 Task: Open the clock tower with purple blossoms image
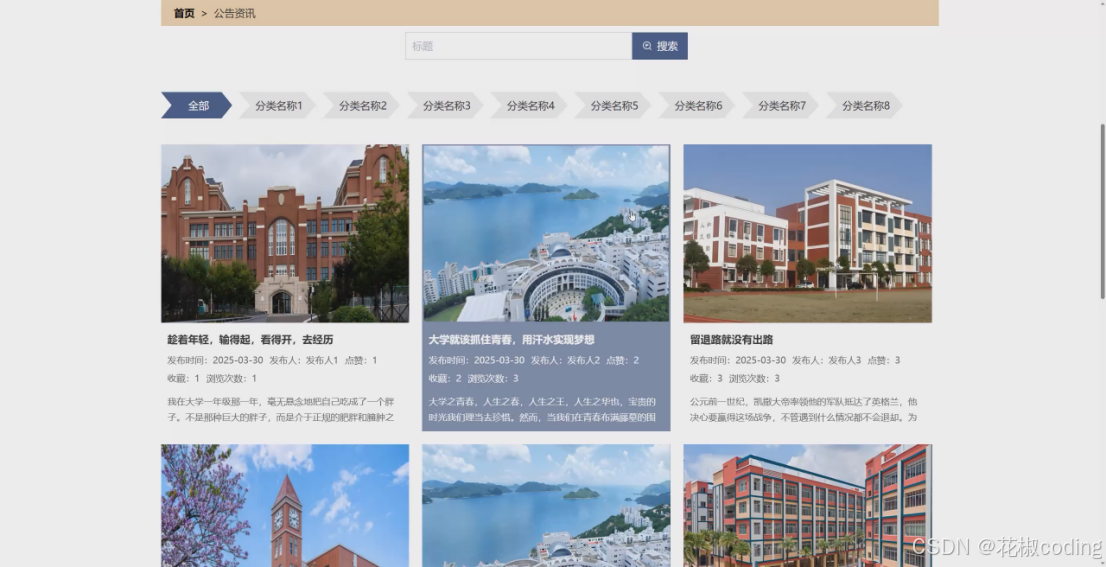click(x=285, y=506)
